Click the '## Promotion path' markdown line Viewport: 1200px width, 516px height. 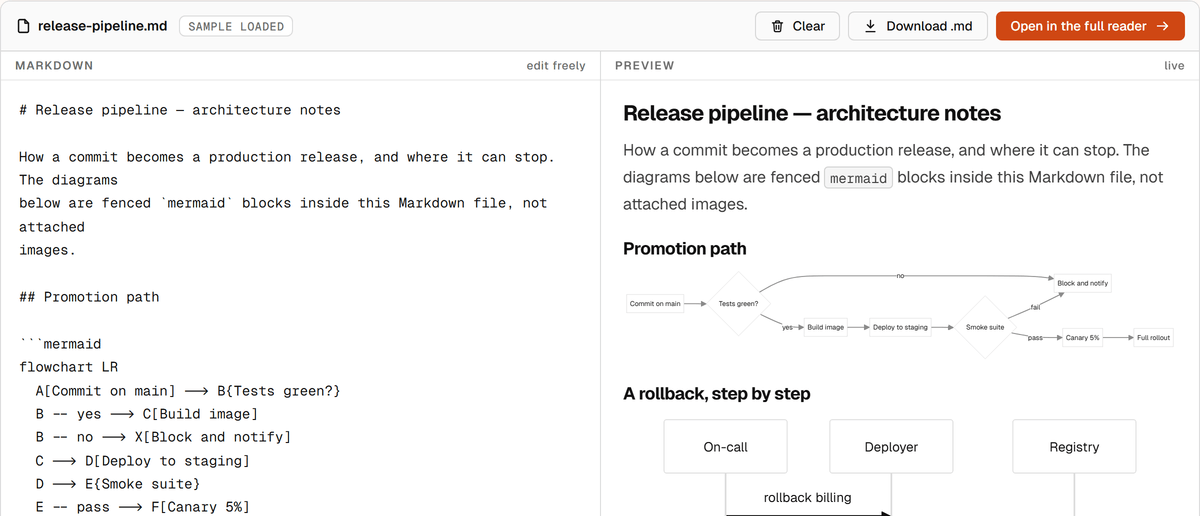[89, 297]
